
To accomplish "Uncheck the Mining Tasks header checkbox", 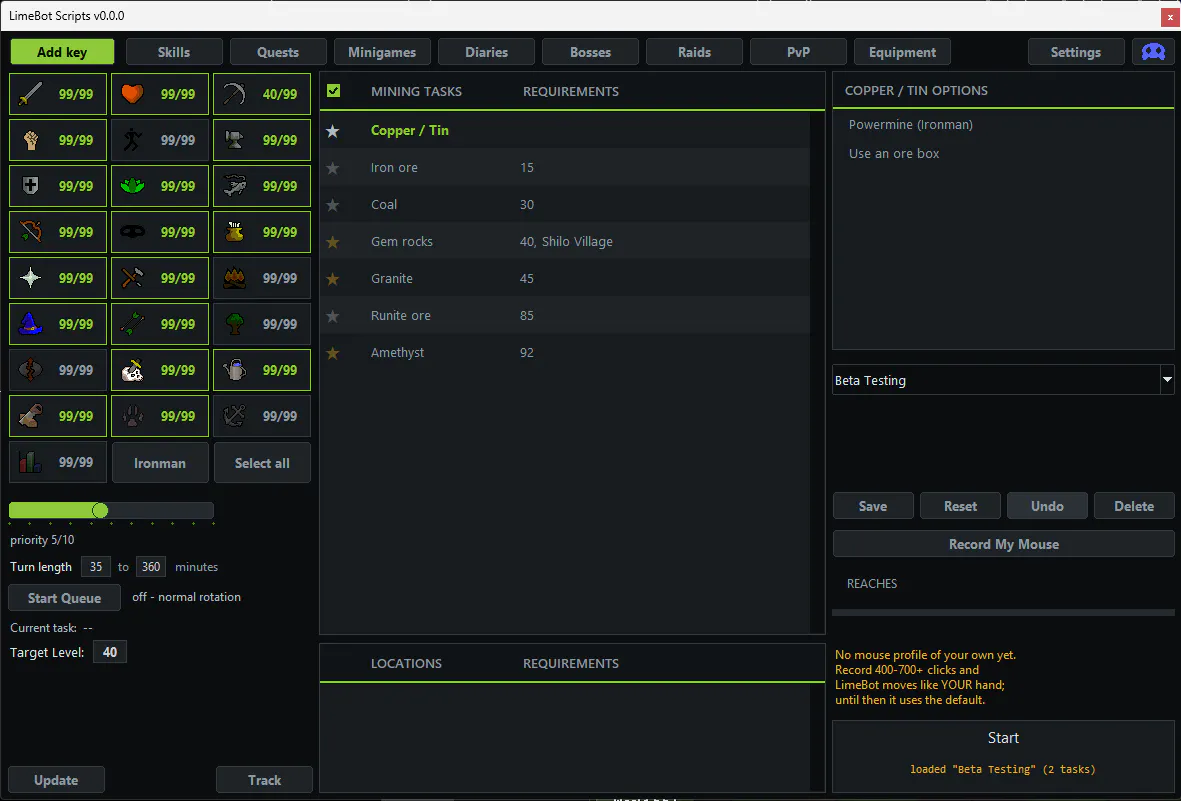I will click(334, 90).
